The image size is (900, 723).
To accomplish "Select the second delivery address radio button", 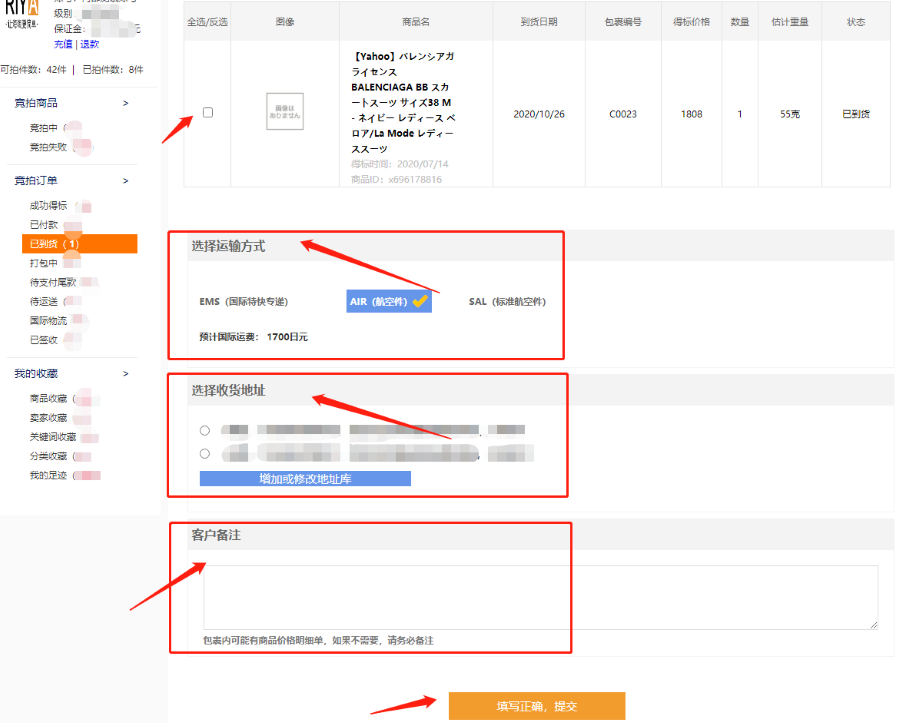I will 205,453.
